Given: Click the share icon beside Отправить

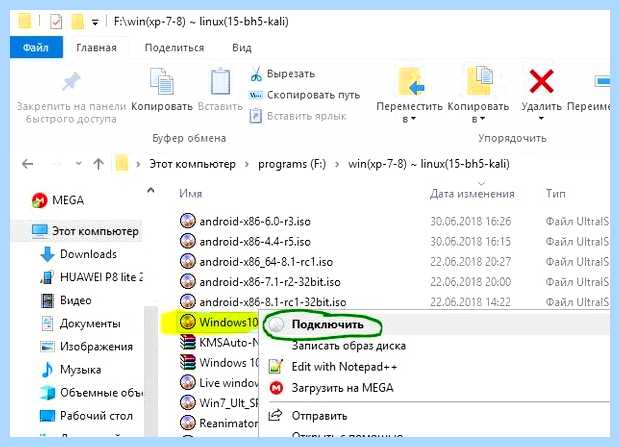Looking at the screenshot, I should pyautogui.click(x=275, y=415).
